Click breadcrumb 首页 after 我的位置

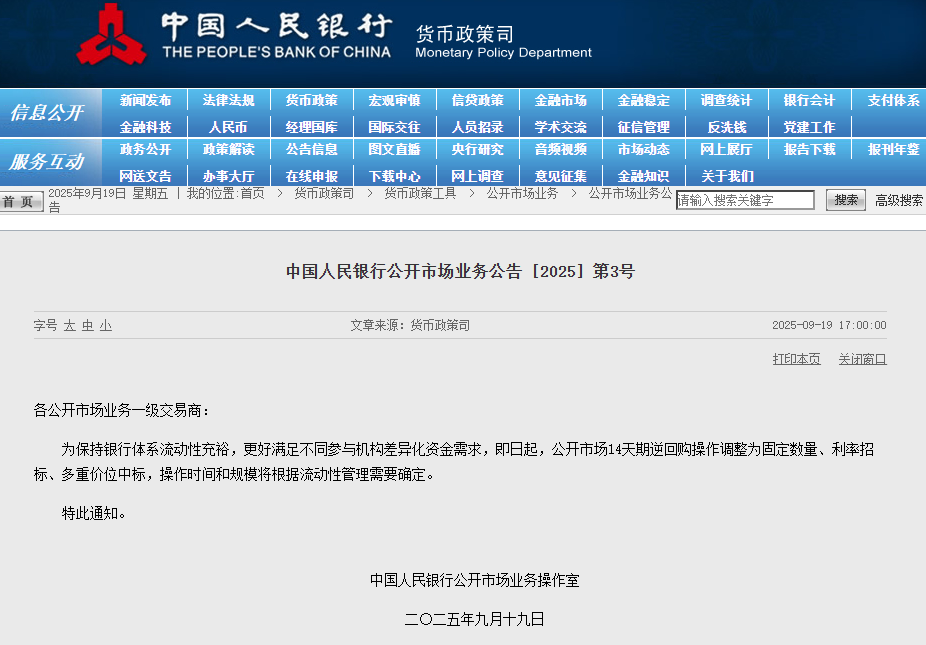(252, 193)
